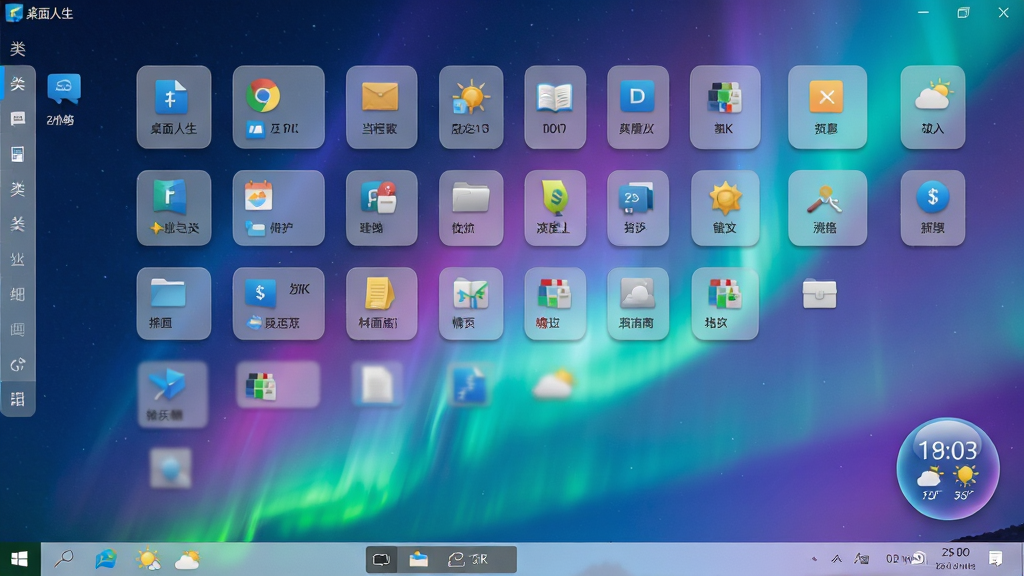
Task: Open File Explorer from the taskbar
Action: [x=419, y=559]
